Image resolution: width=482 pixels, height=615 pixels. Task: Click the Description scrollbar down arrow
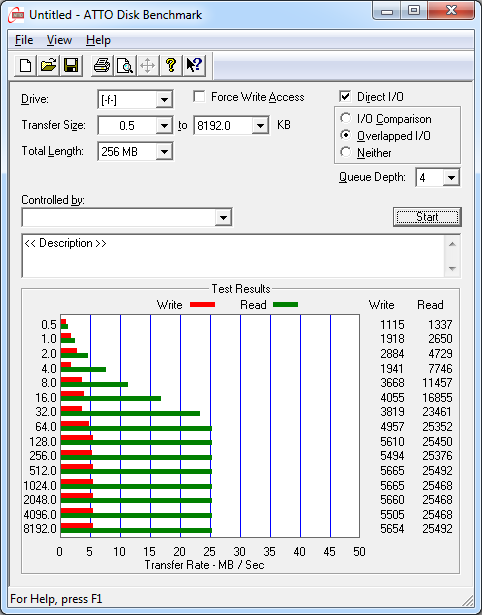pyautogui.click(x=452, y=269)
